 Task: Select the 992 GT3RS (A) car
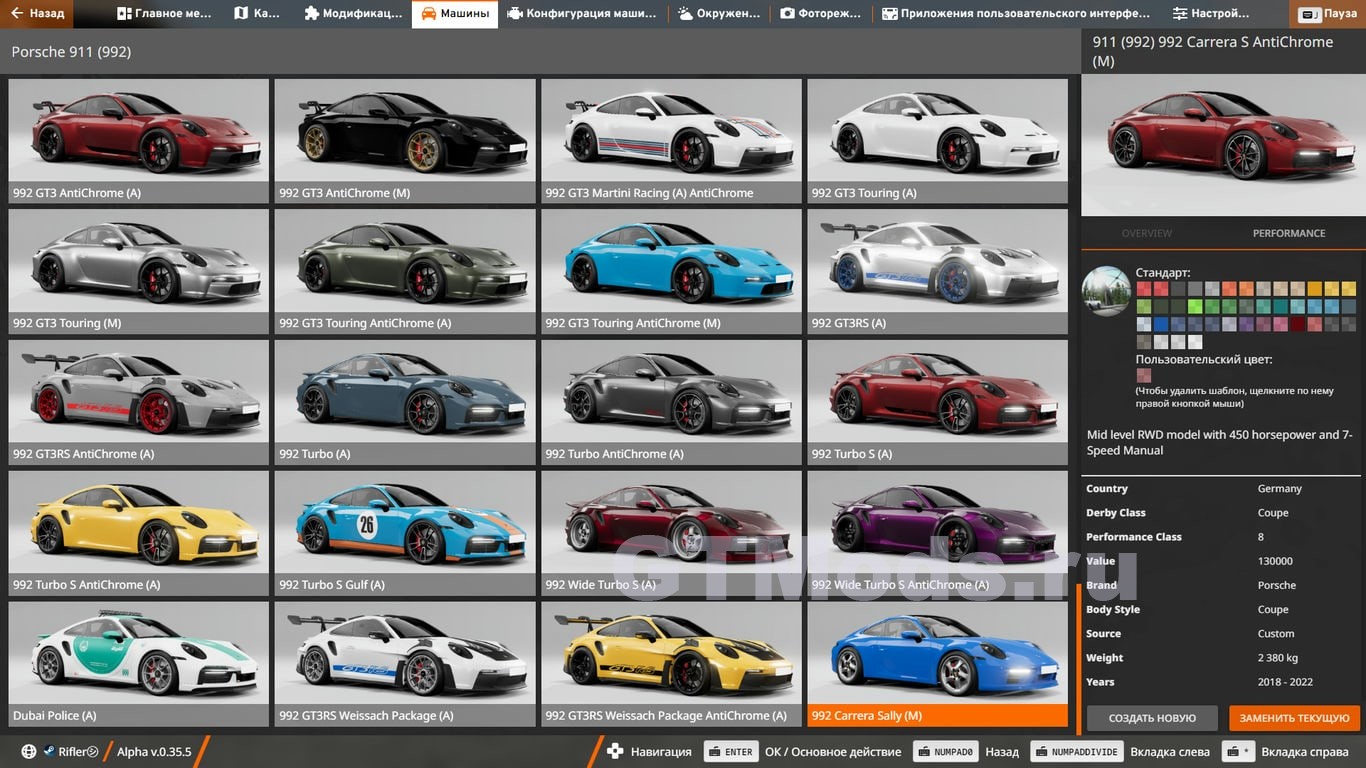[x=938, y=272]
